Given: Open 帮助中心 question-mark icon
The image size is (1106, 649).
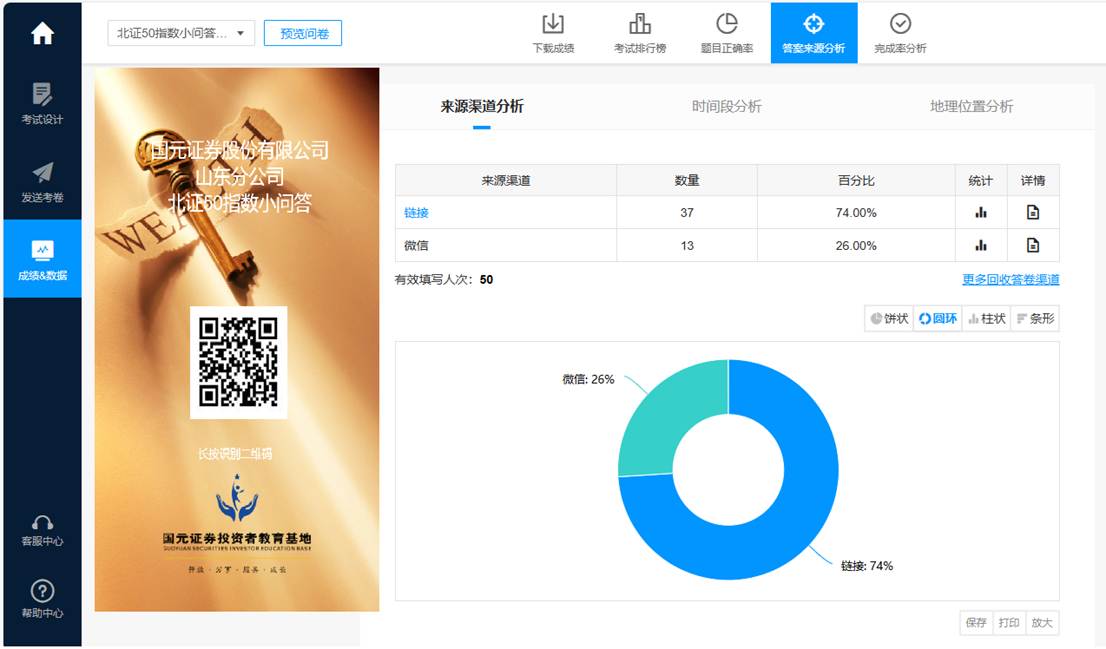Looking at the screenshot, I should [x=42, y=598].
